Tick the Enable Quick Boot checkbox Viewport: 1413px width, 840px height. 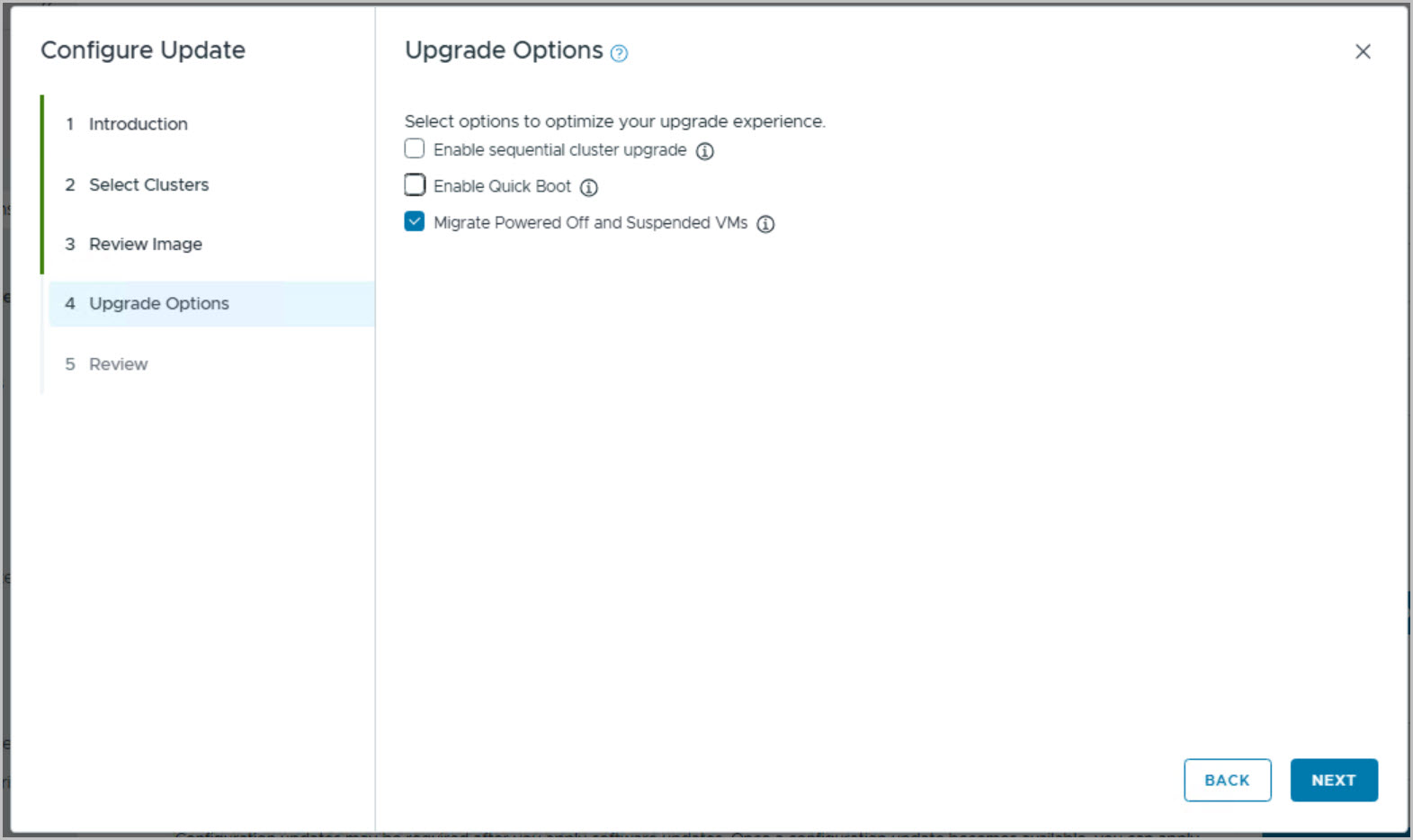pyautogui.click(x=415, y=185)
